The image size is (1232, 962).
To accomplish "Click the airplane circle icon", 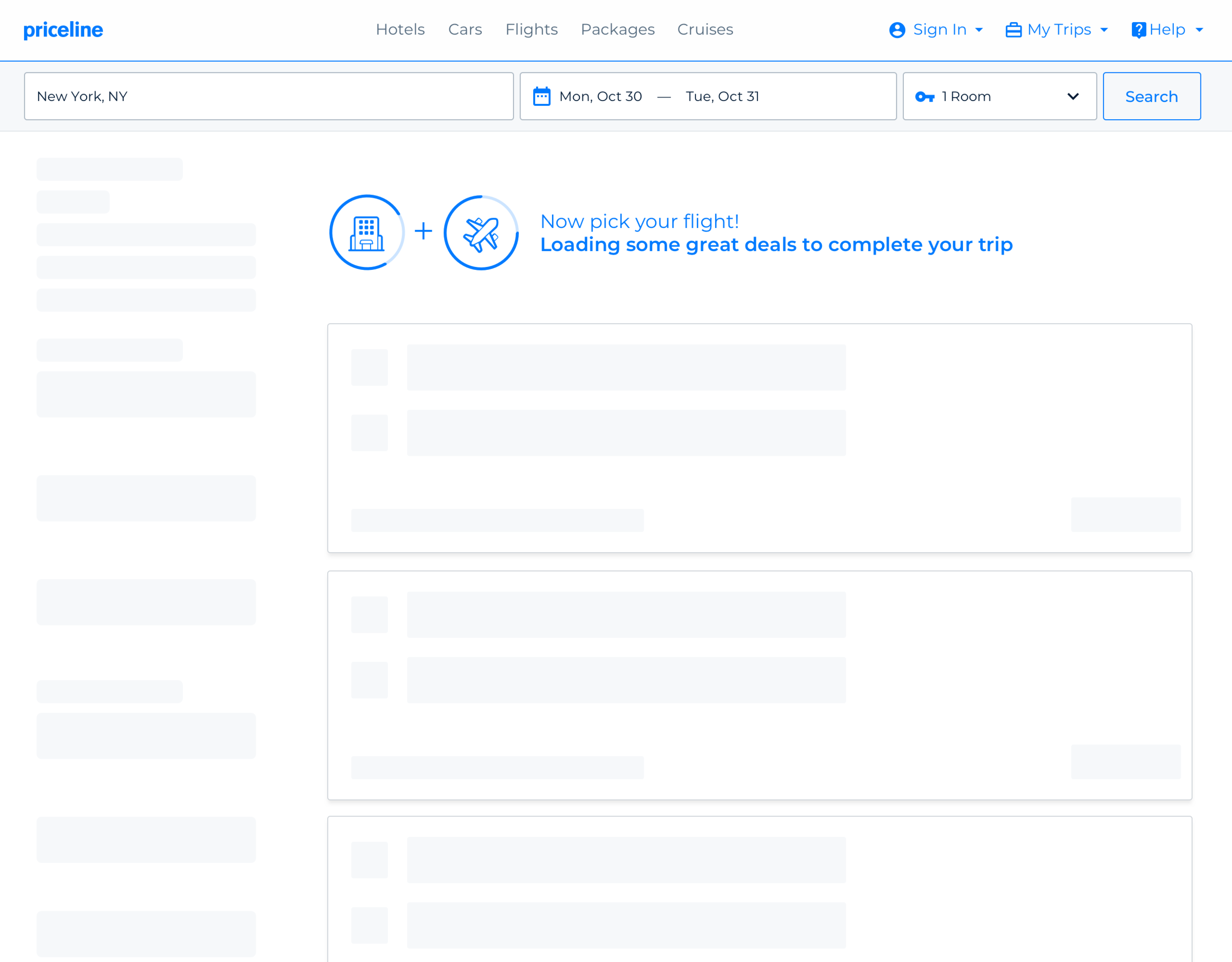I will 480,232.
